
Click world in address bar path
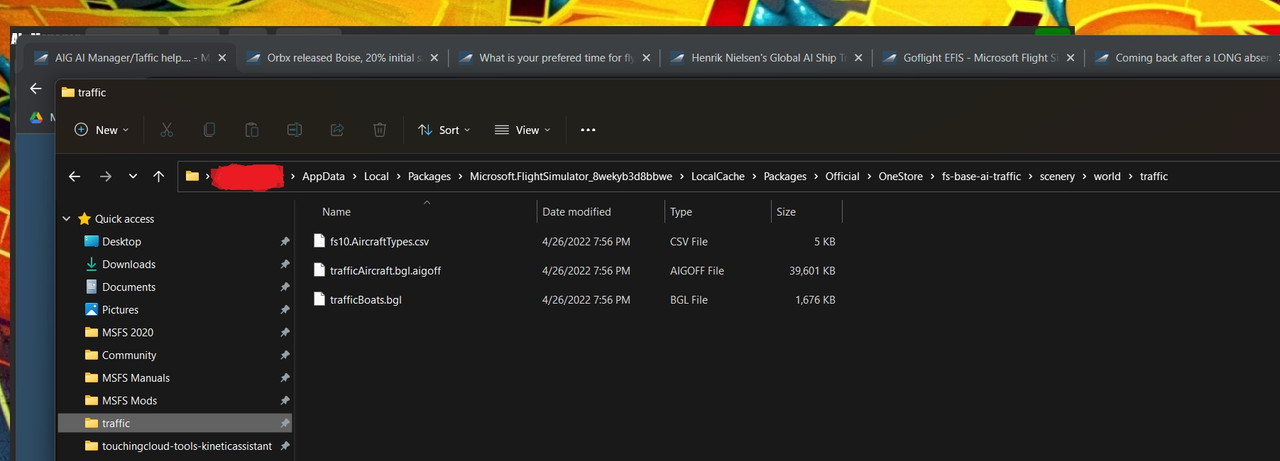click(x=1107, y=176)
